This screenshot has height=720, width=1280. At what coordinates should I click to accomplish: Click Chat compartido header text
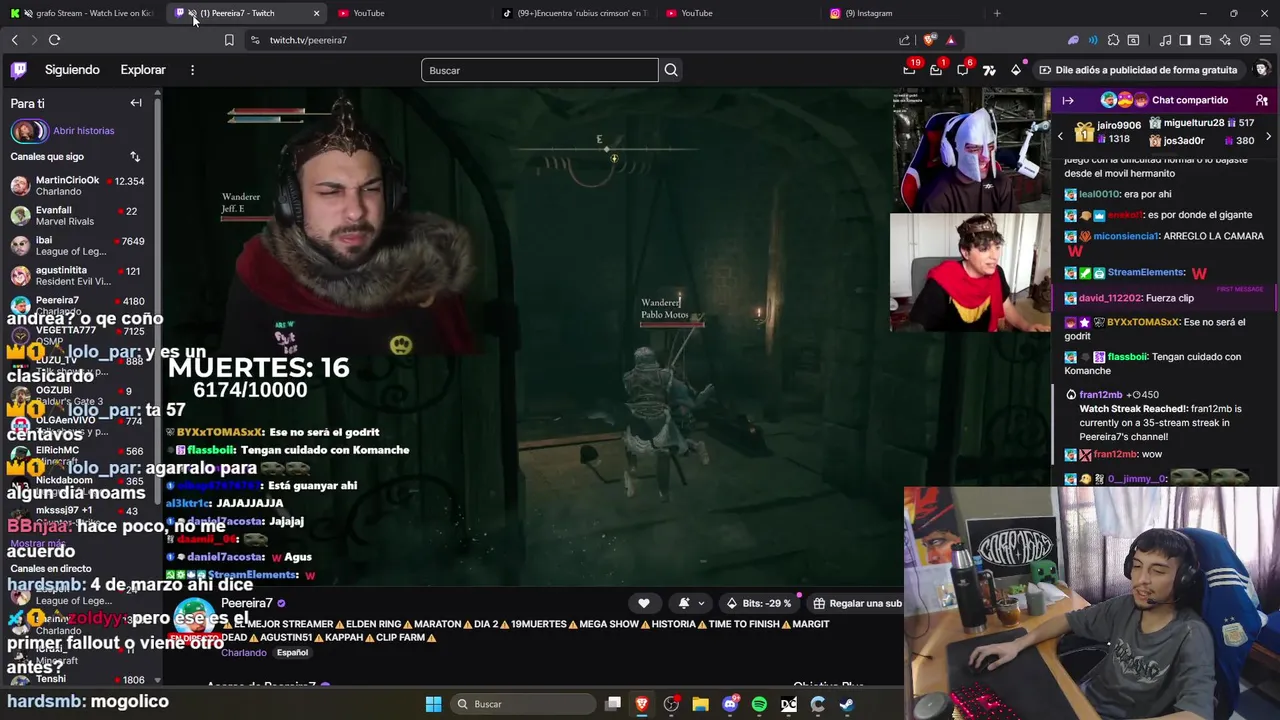pos(1190,100)
